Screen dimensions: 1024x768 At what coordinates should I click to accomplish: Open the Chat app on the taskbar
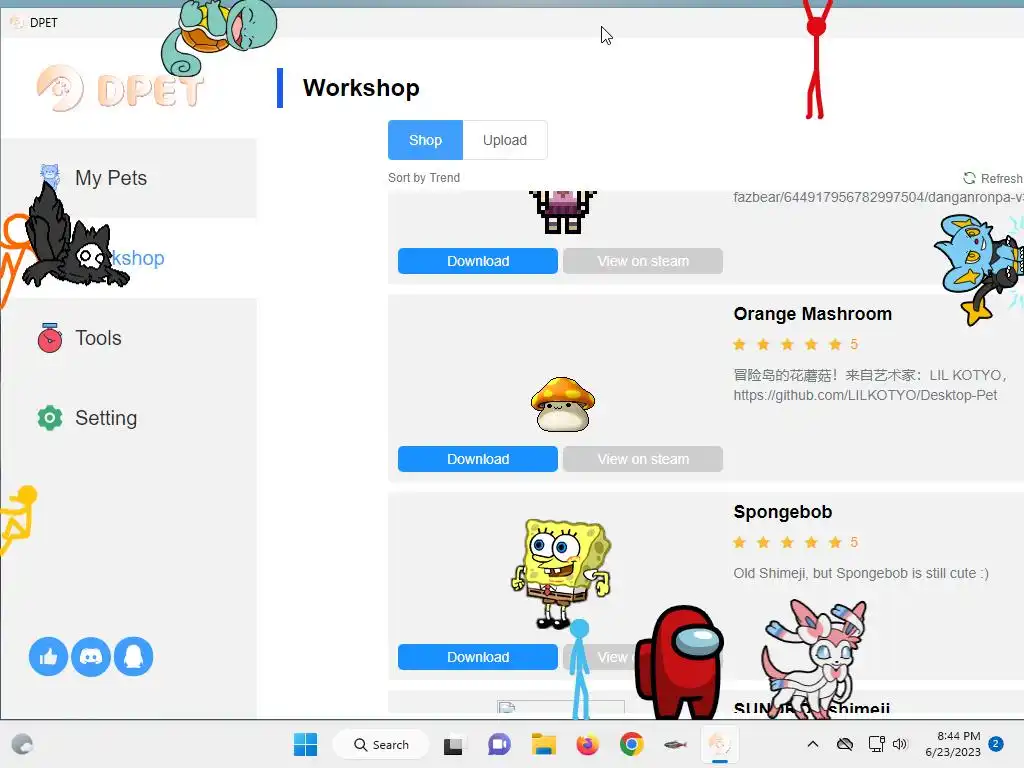click(499, 744)
